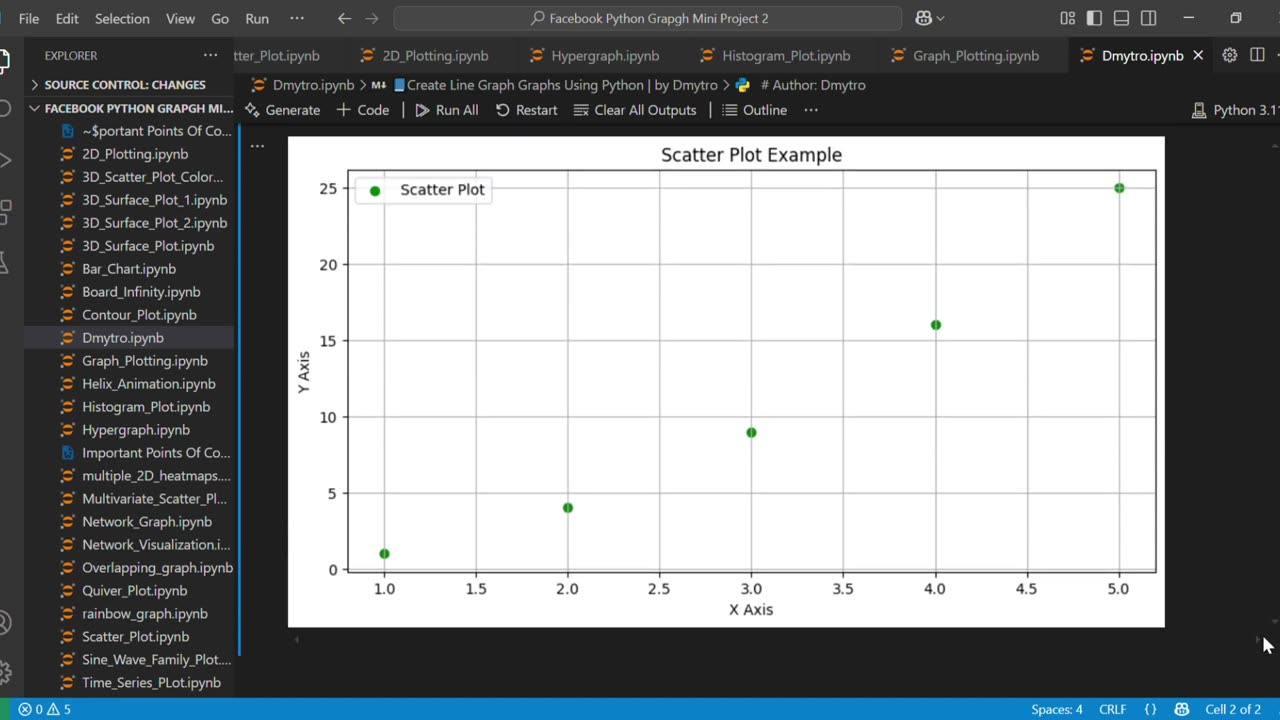
Task: Open the Copilot chat icon
Action: coord(923,18)
